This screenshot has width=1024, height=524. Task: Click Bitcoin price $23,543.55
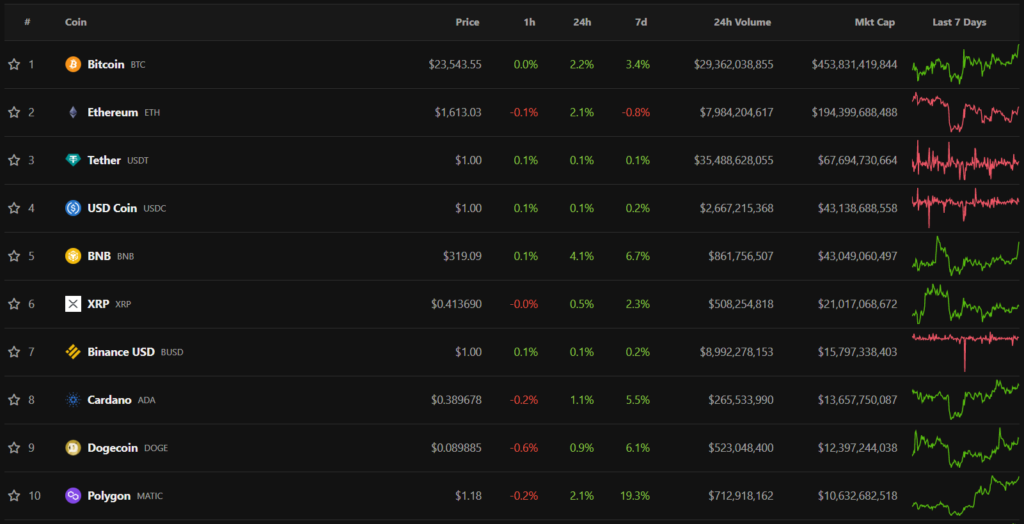pyautogui.click(x=455, y=65)
